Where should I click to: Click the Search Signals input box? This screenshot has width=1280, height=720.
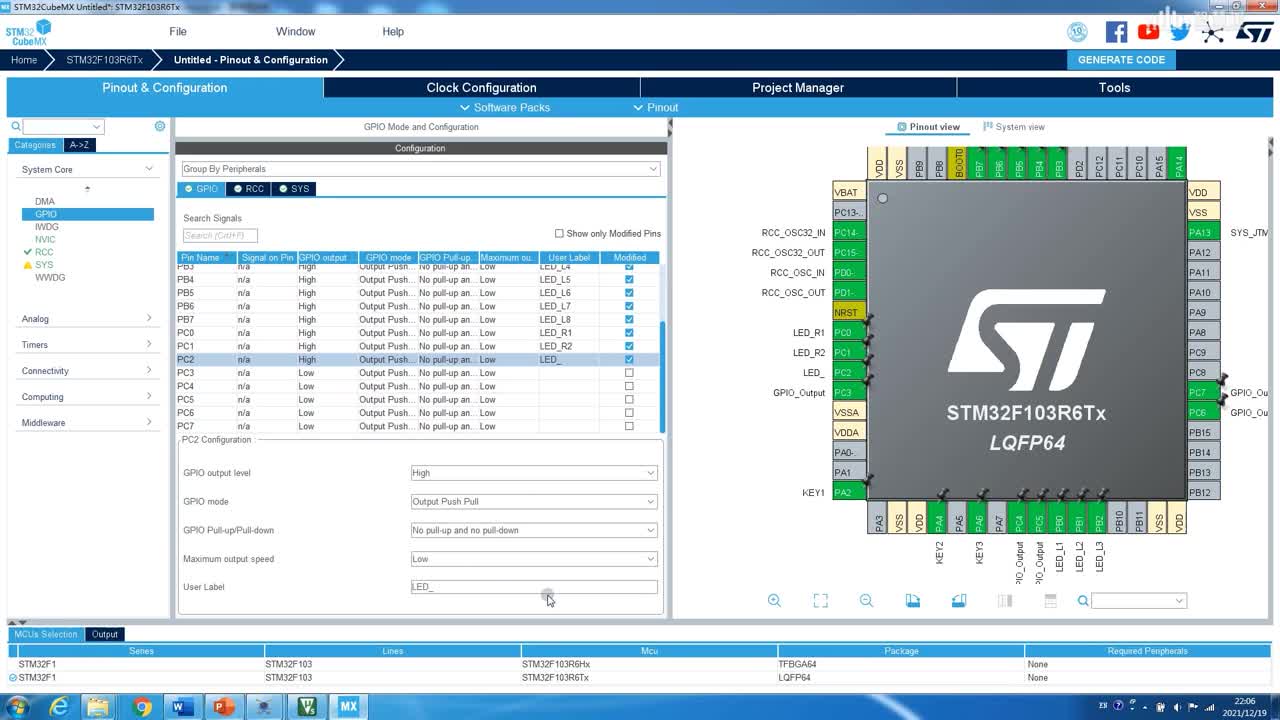[x=220, y=236]
